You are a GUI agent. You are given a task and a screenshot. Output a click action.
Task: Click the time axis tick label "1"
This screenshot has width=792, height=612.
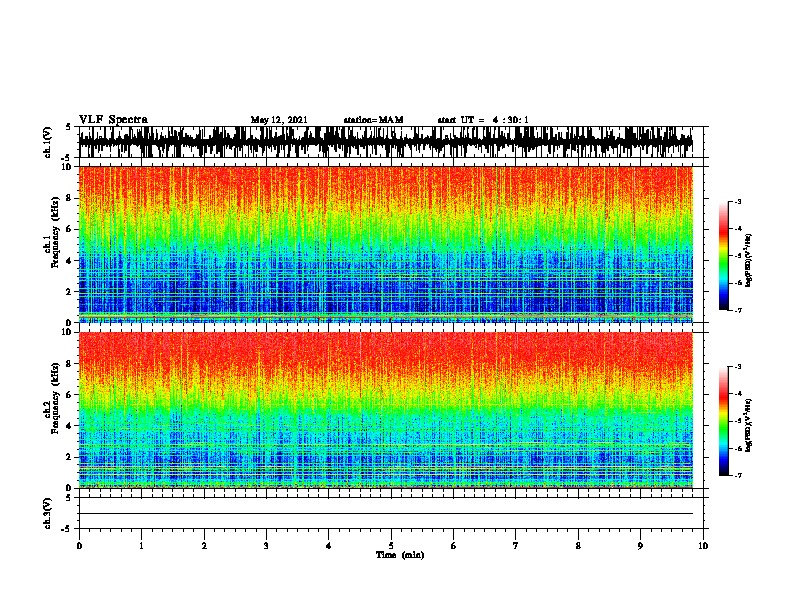(x=141, y=546)
